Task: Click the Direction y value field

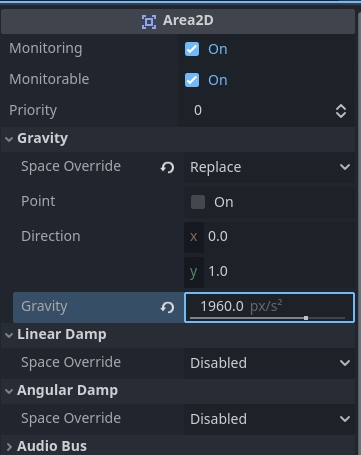Action: tap(279, 272)
